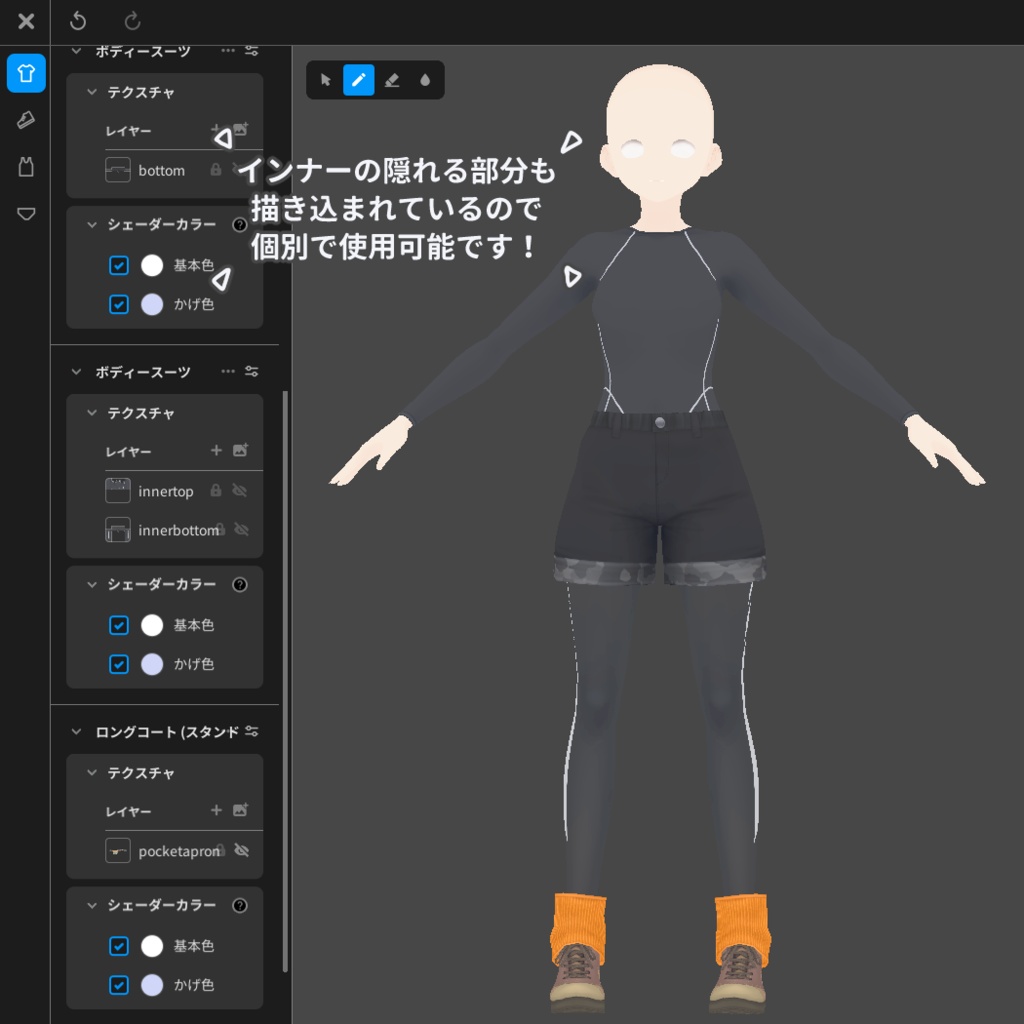The height and width of the screenshot is (1024, 1024).
Task: Uncheck 基本色 in the first シェーダーカラー section
Action: click(119, 265)
